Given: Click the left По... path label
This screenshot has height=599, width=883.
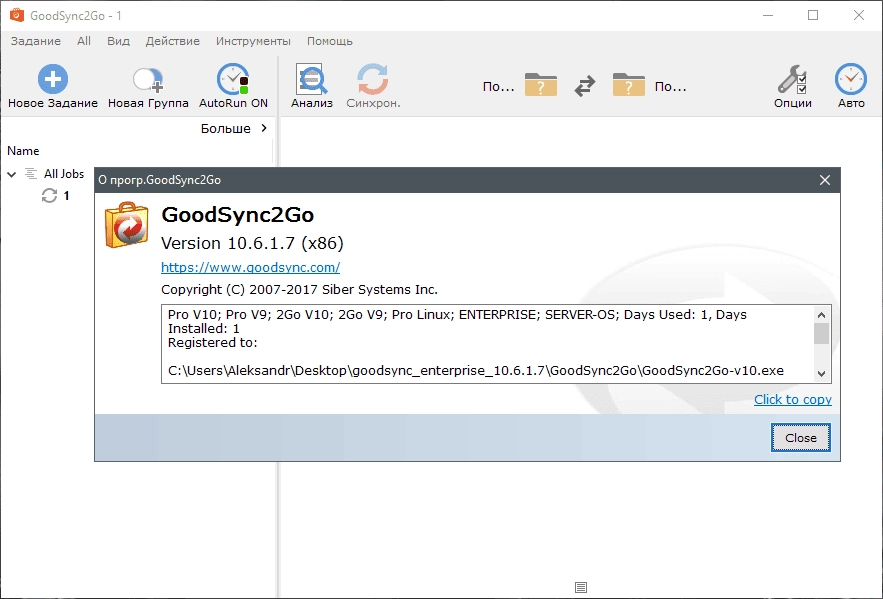Looking at the screenshot, I should coord(499,87).
